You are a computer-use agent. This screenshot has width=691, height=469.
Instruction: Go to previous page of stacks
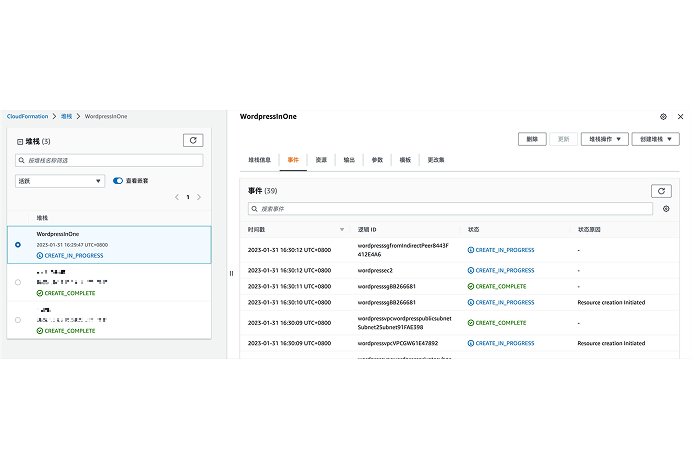(x=177, y=197)
